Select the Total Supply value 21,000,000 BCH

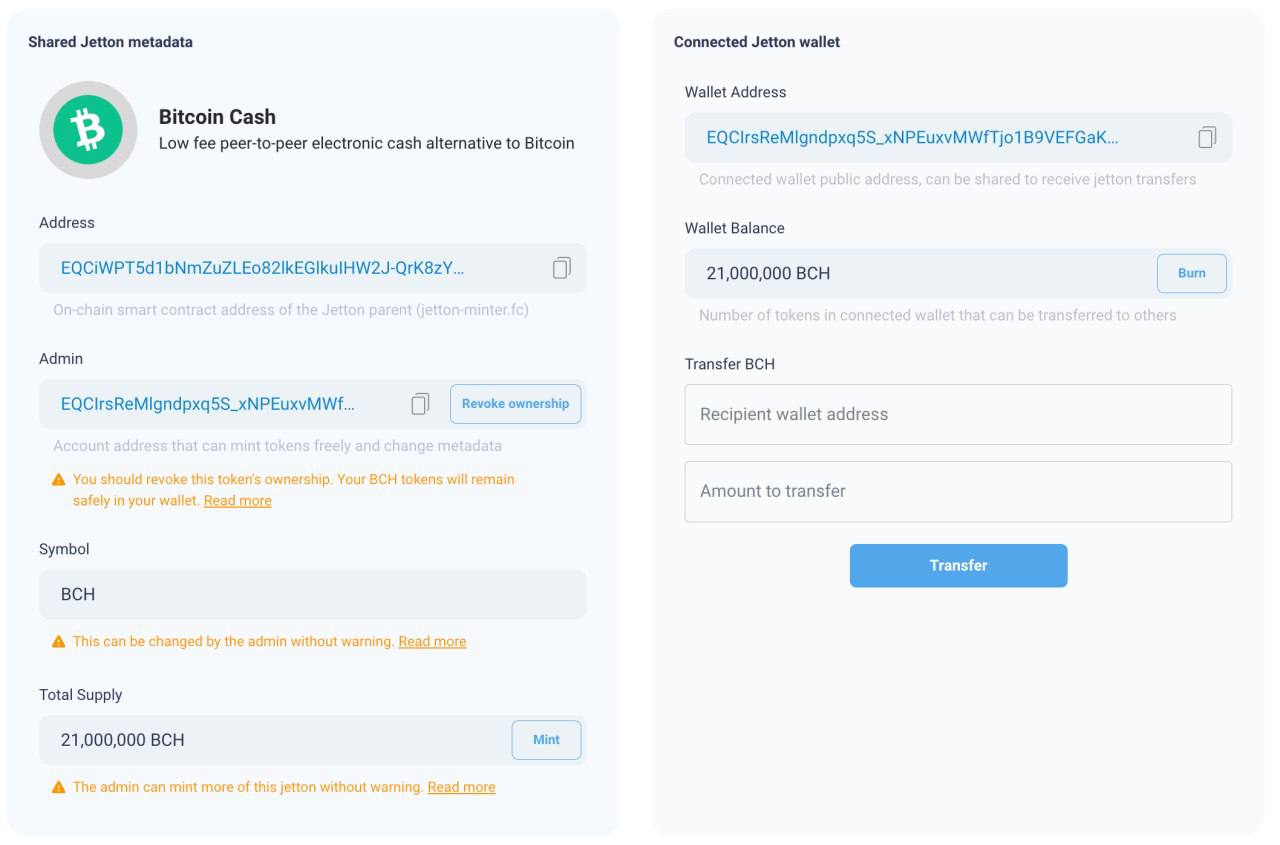pos(123,740)
